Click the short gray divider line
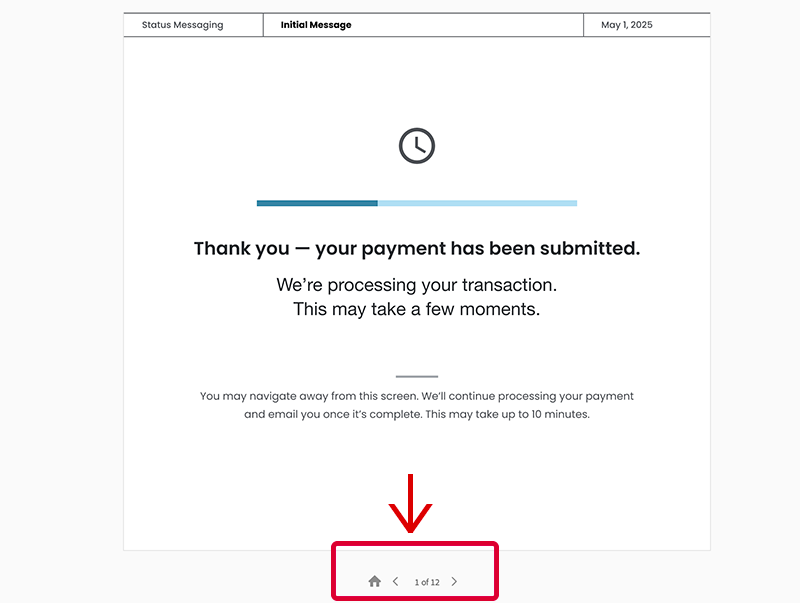This screenshot has width=800, height=603. click(x=417, y=376)
